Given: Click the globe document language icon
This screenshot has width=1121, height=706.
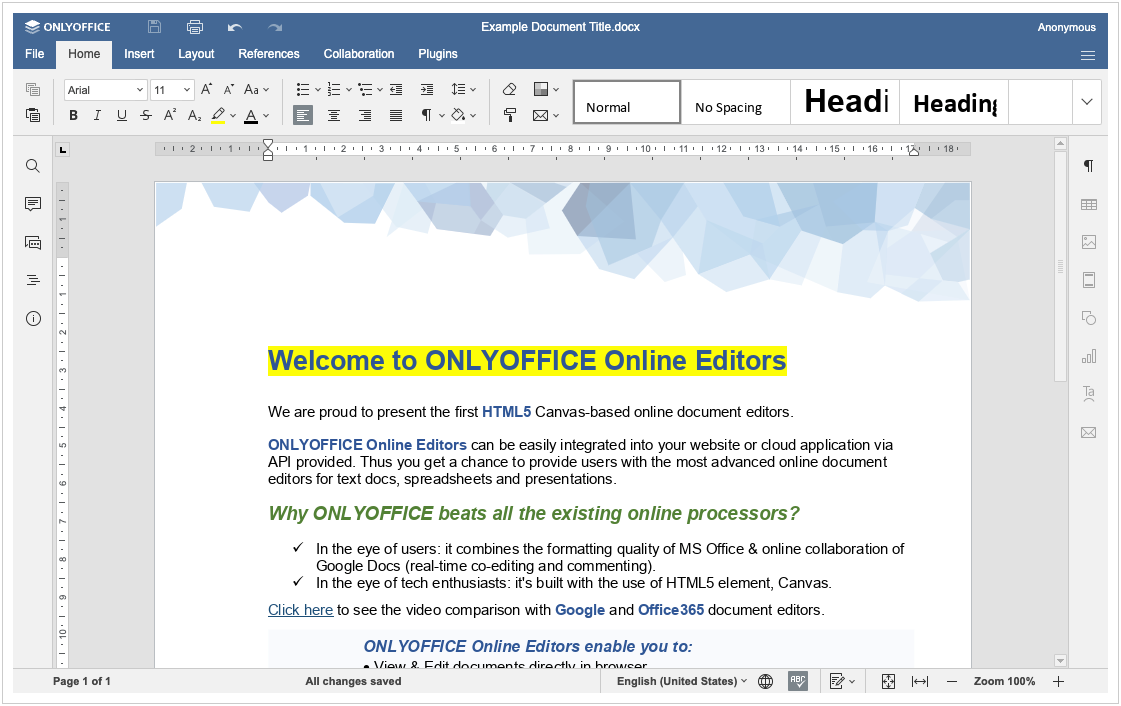Looking at the screenshot, I should click(x=765, y=682).
